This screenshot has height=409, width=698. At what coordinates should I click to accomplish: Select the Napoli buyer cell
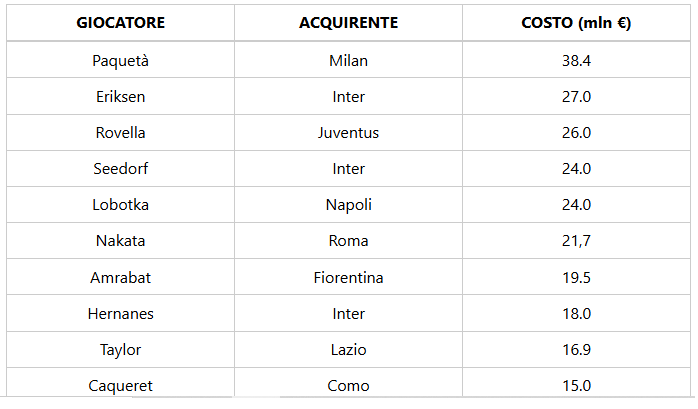point(348,205)
